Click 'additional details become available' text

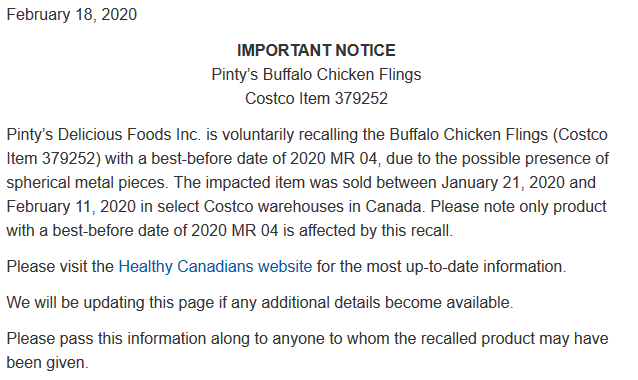coord(387,303)
